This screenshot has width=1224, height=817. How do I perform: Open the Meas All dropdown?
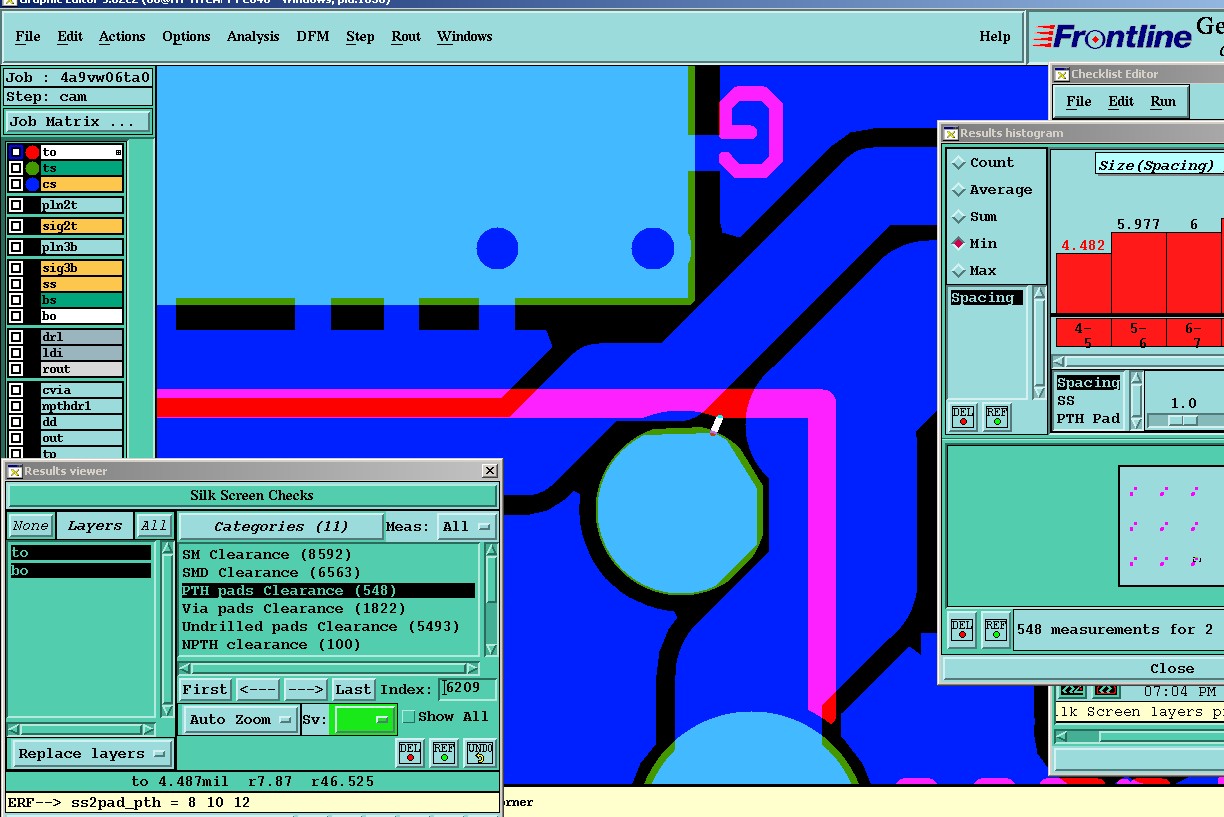coord(467,526)
